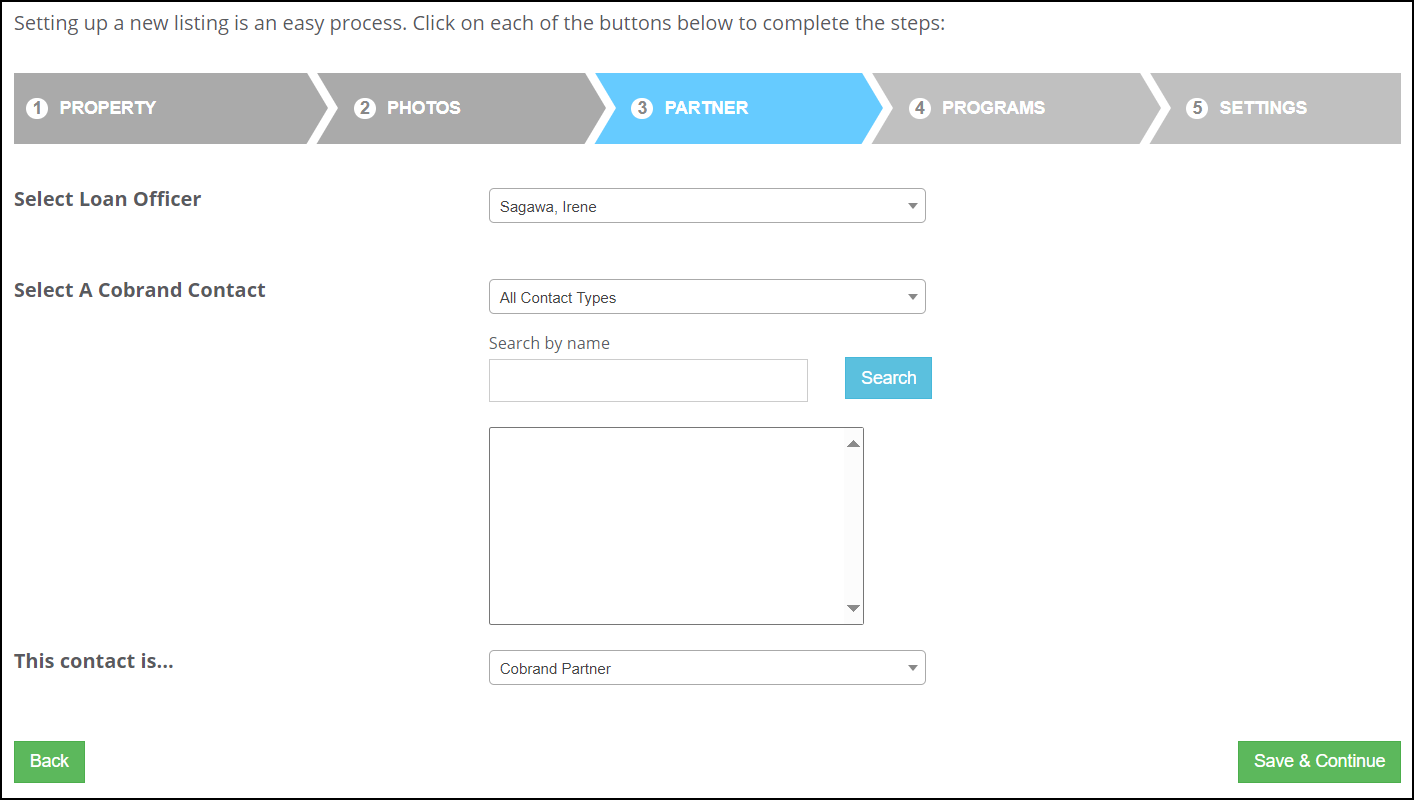The width and height of the screenshot is (1414, 800).
Task: Jump to the SETTINGS step tab
Action: (1275, 108)
